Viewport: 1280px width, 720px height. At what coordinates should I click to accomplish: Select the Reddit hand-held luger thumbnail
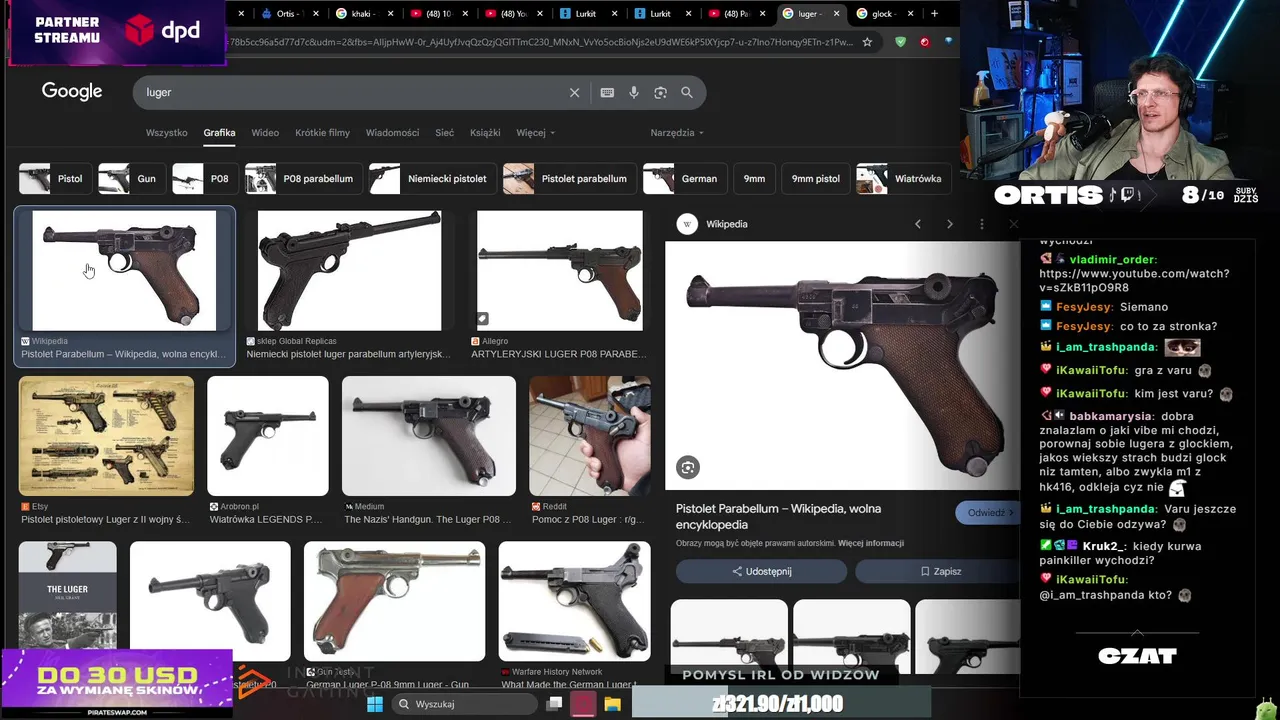pos(589,436)
